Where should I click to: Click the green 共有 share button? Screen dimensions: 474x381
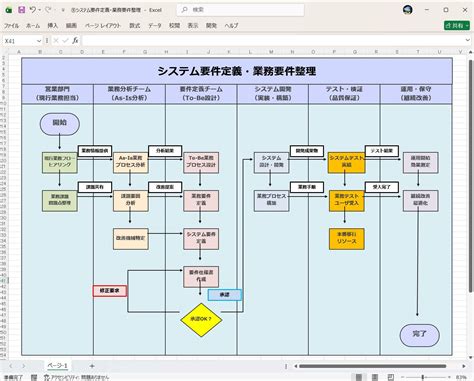tap(457, 26)
